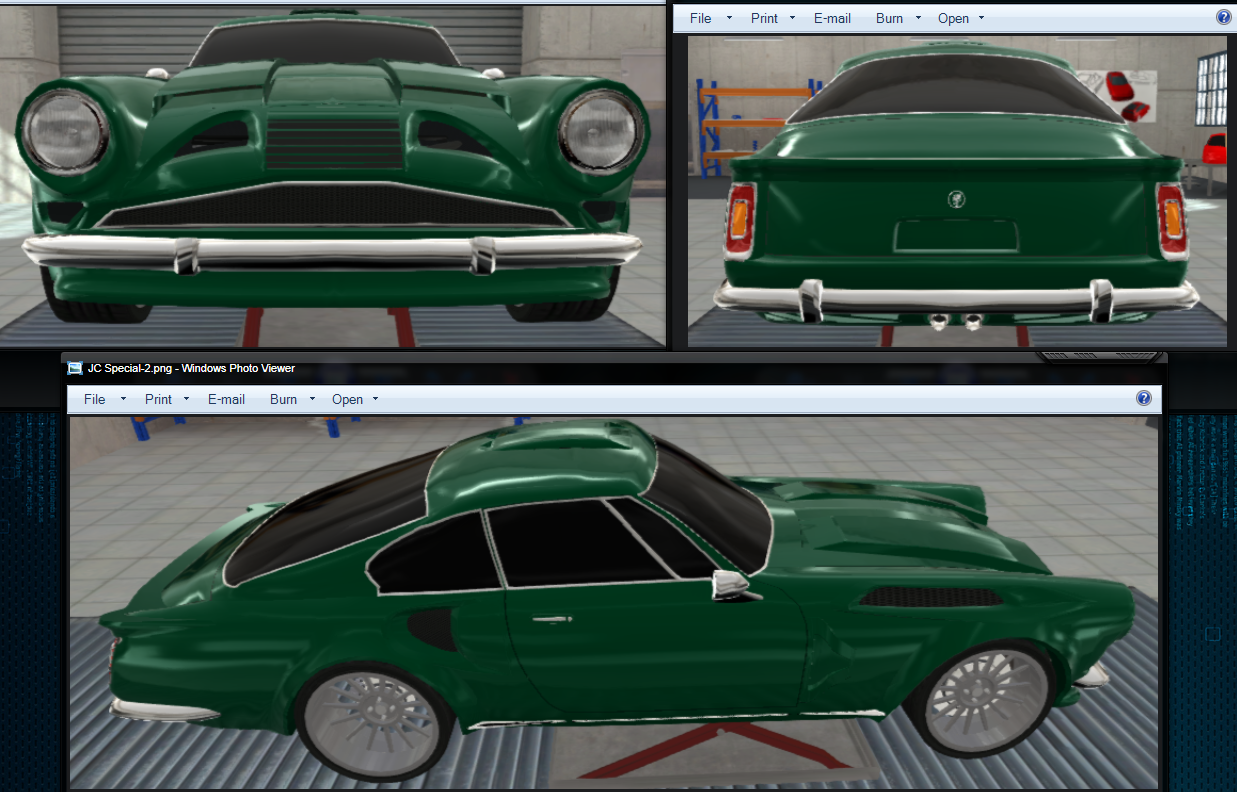The width and height of the screenshot is (1237, 792).
Task: Click E-mail in the JC Special-2.png toolbar
Action: pyautogui.click(x=226, y=399)
